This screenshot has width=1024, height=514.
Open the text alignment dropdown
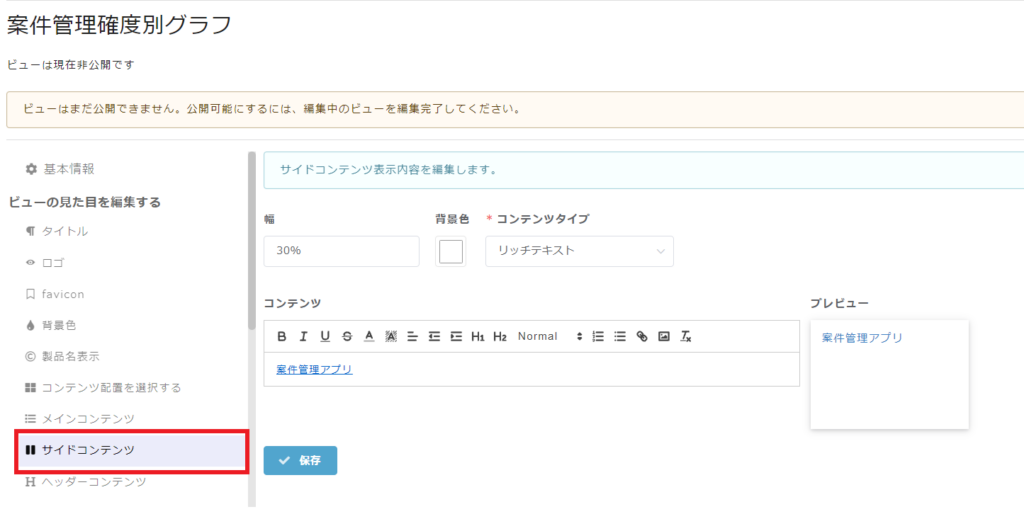click(412, 336)
